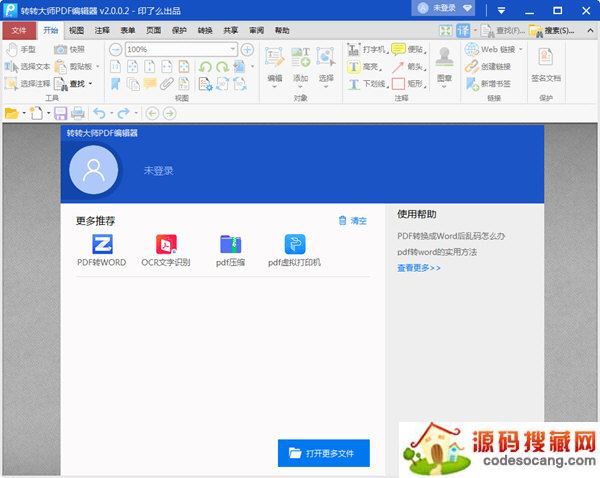Rotate the view clockwise
The height and width of the screenshot is (478, 600).
(222, 67)
